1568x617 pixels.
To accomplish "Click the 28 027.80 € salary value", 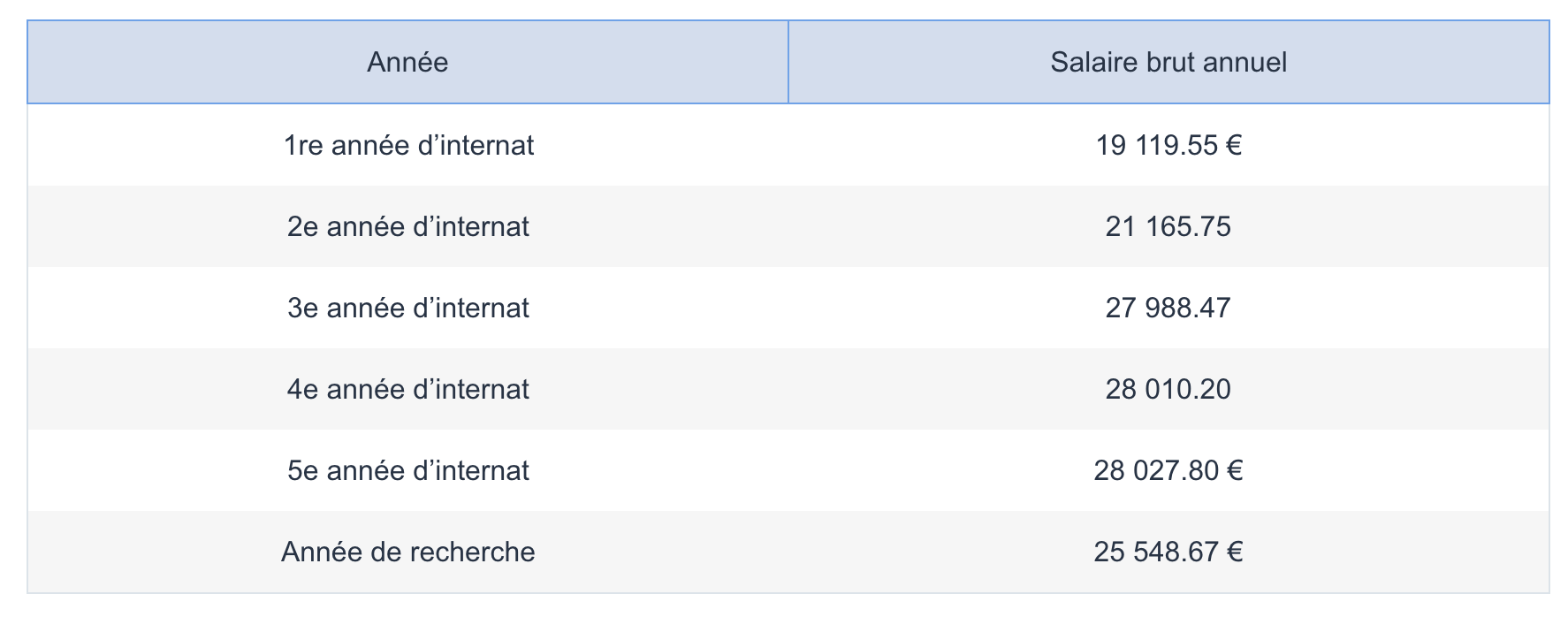I will 1168,470.
